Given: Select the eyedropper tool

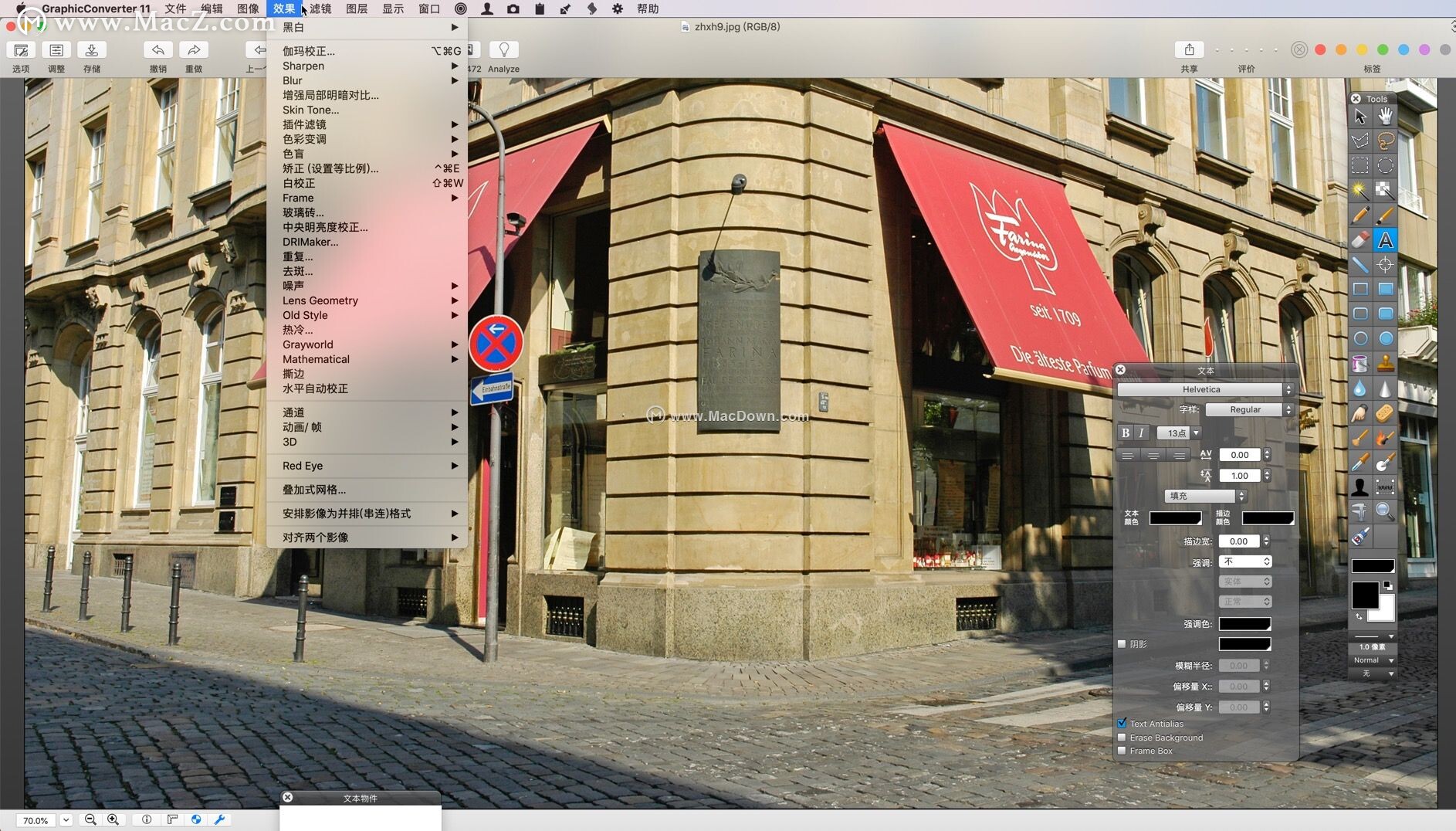Looking at the screenshot, I should click(1360, 463).
